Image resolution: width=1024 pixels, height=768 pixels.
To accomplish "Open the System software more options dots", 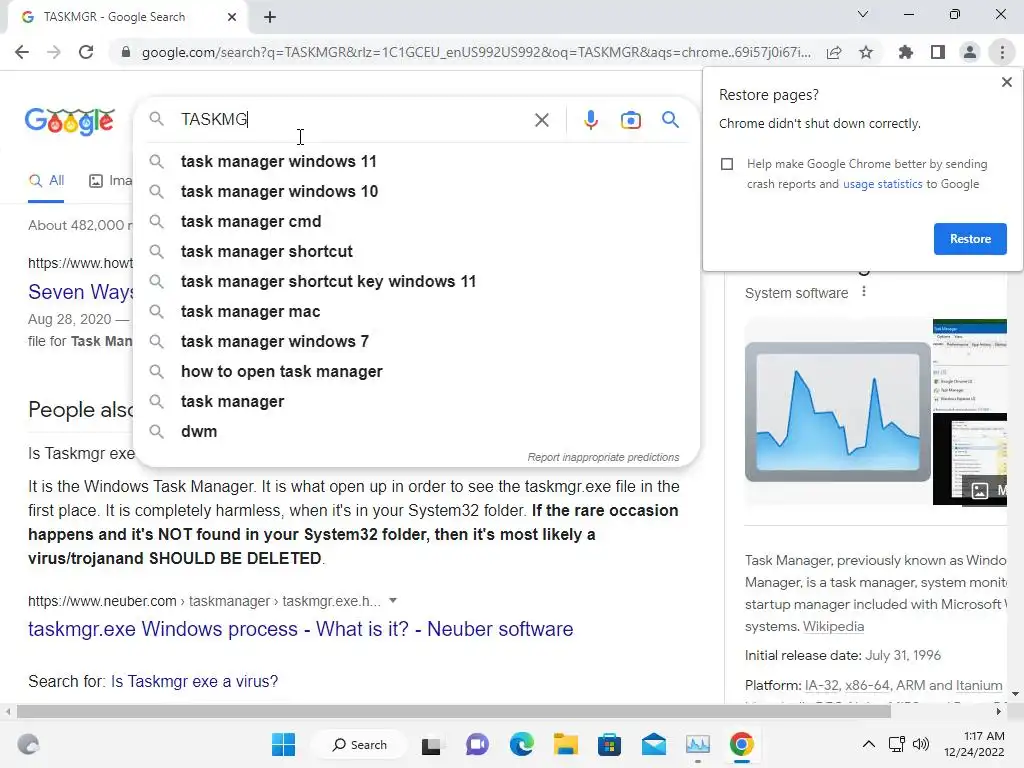I will (x=864, y=292).
